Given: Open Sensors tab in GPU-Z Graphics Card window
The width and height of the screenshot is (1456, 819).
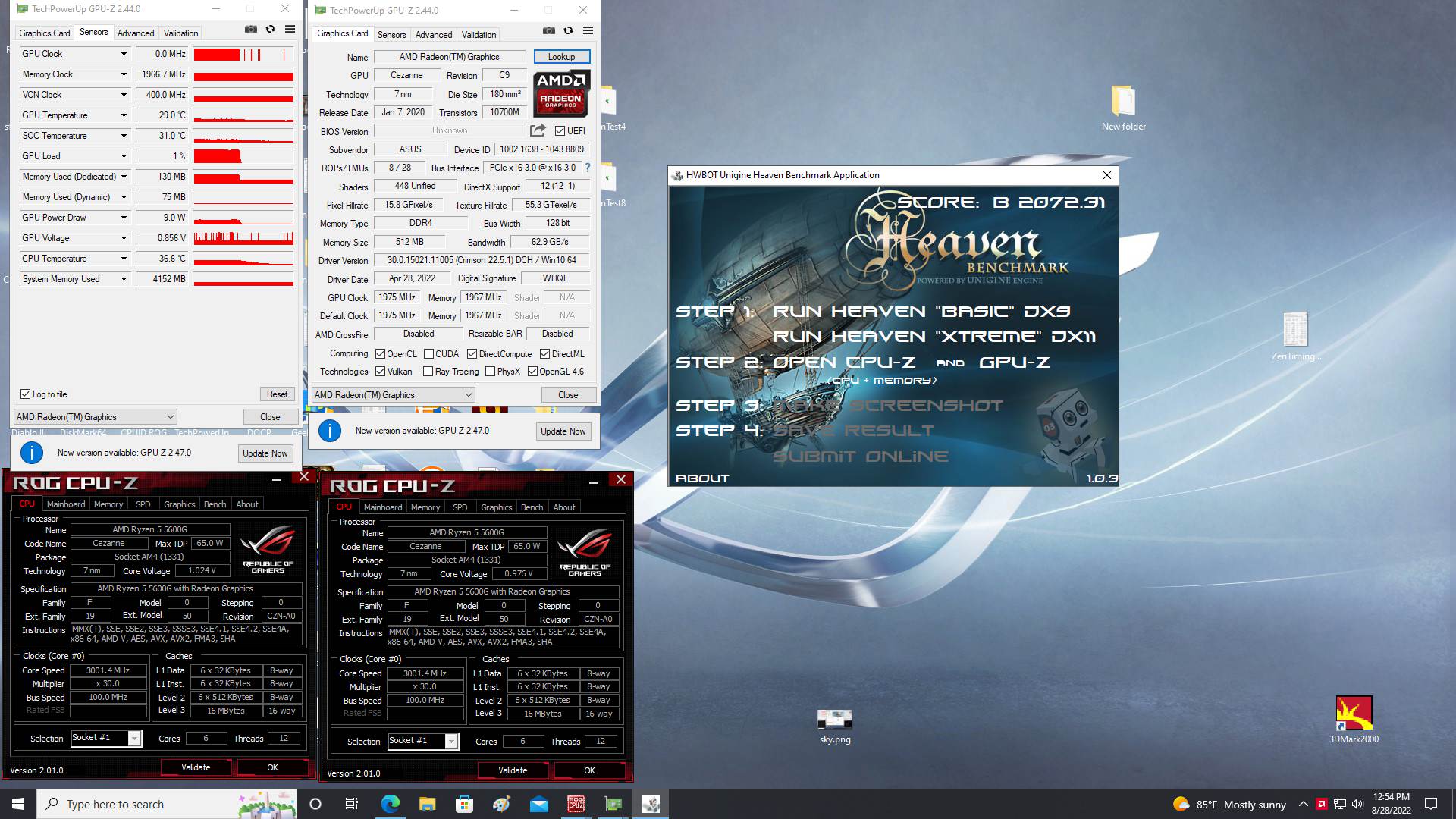Looking at the screenshot, I should 392,35.
